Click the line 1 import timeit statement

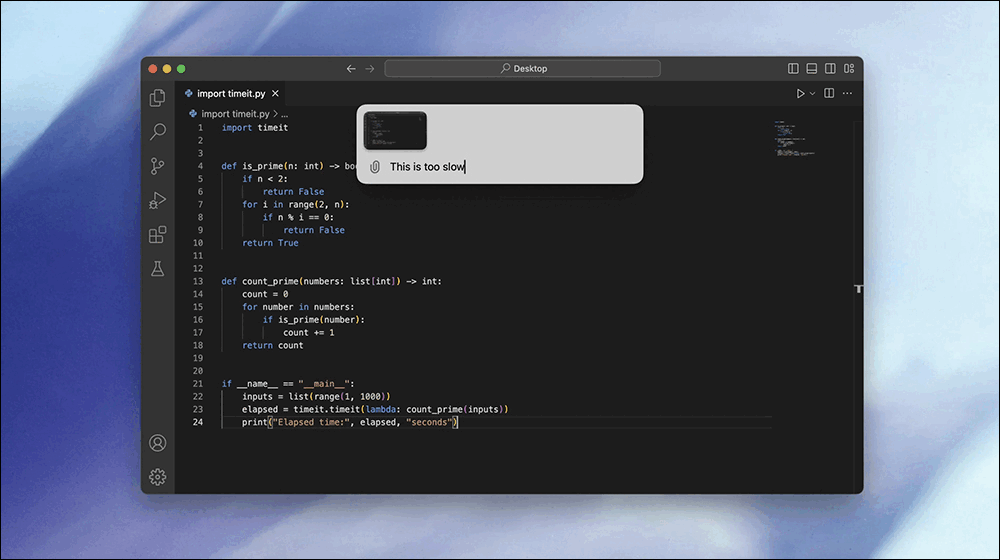pyautogui.click(x=254, y=128)
